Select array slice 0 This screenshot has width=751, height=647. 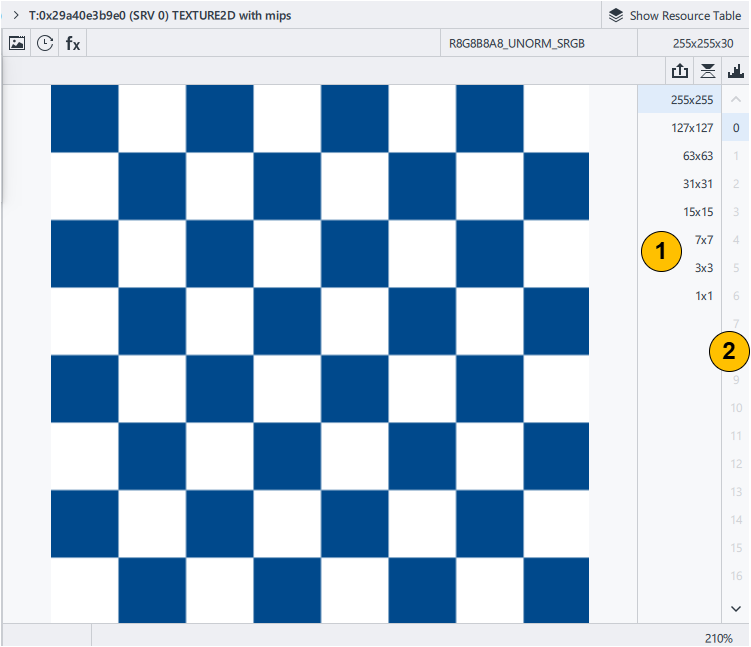[736, 128]
